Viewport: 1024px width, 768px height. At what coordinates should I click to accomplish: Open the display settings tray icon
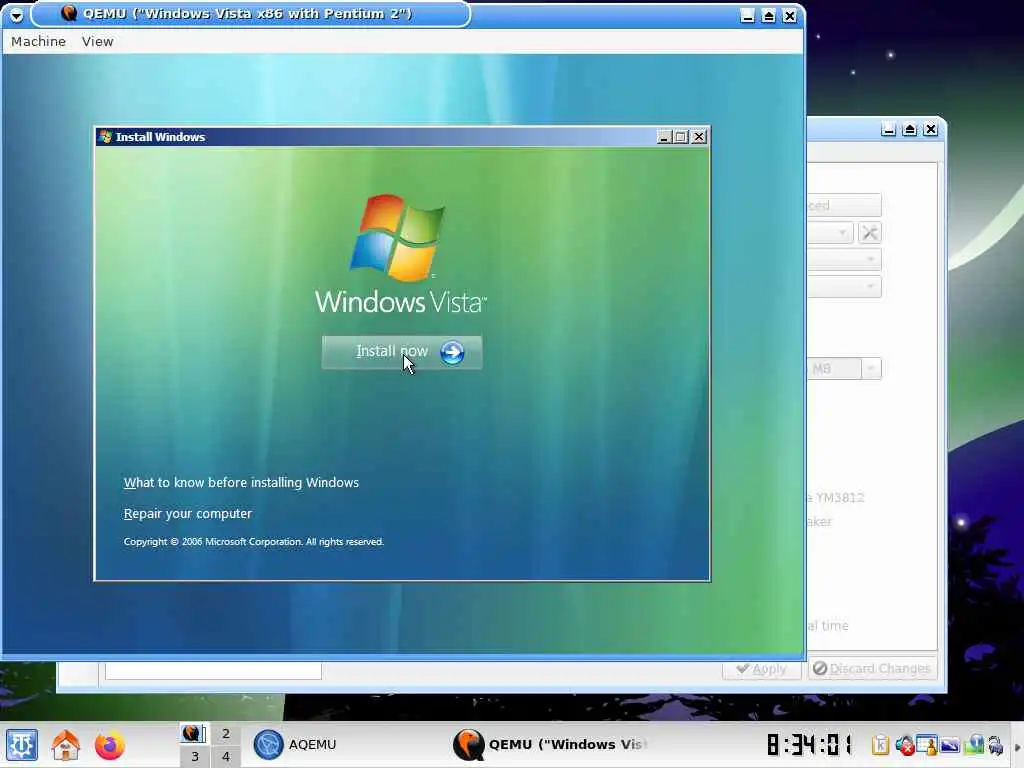point(950,744)
